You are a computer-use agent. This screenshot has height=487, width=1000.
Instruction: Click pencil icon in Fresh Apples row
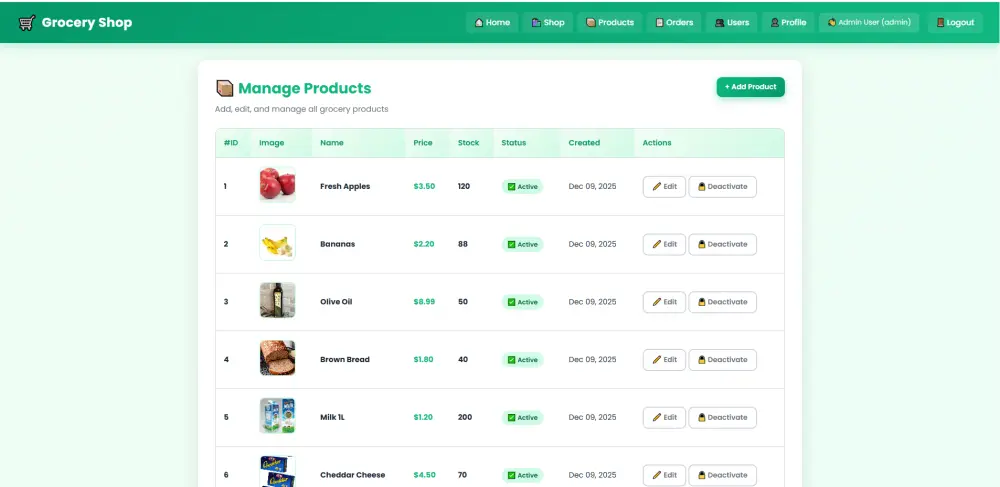656,187
